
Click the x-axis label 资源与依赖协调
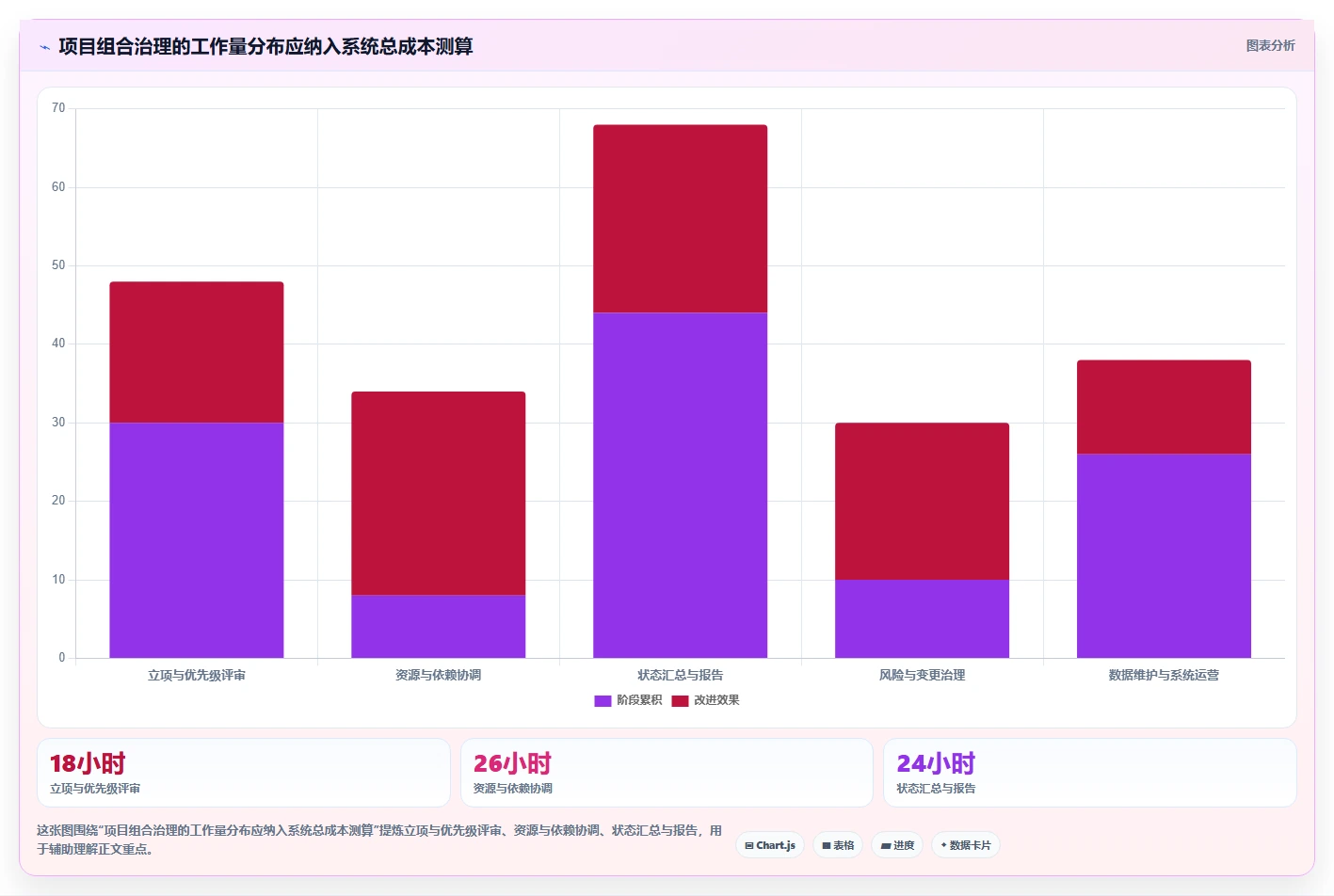[439, 675]
